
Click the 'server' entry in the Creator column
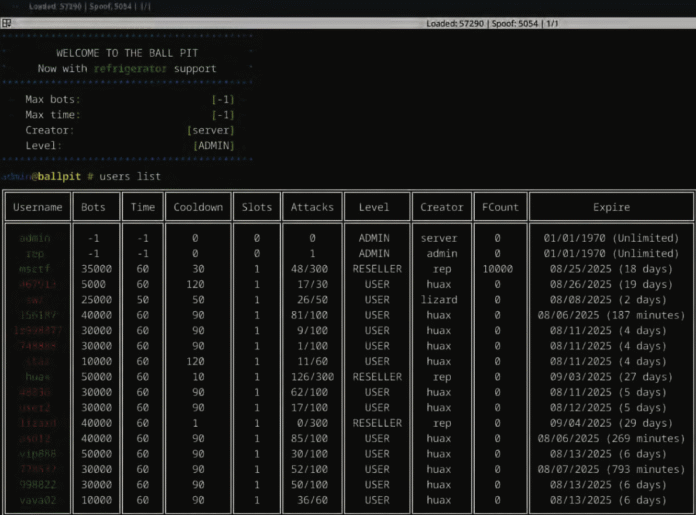coord(439,238)
